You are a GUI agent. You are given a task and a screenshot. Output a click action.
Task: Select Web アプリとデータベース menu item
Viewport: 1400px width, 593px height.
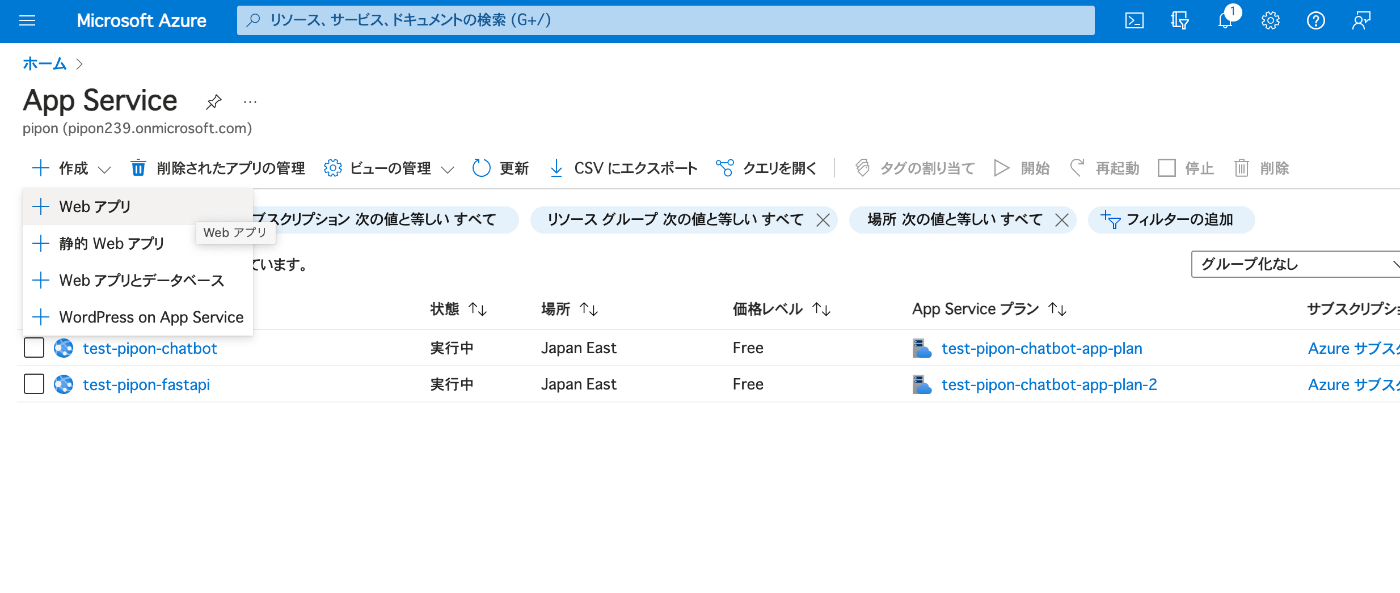(x=138, y=280)
